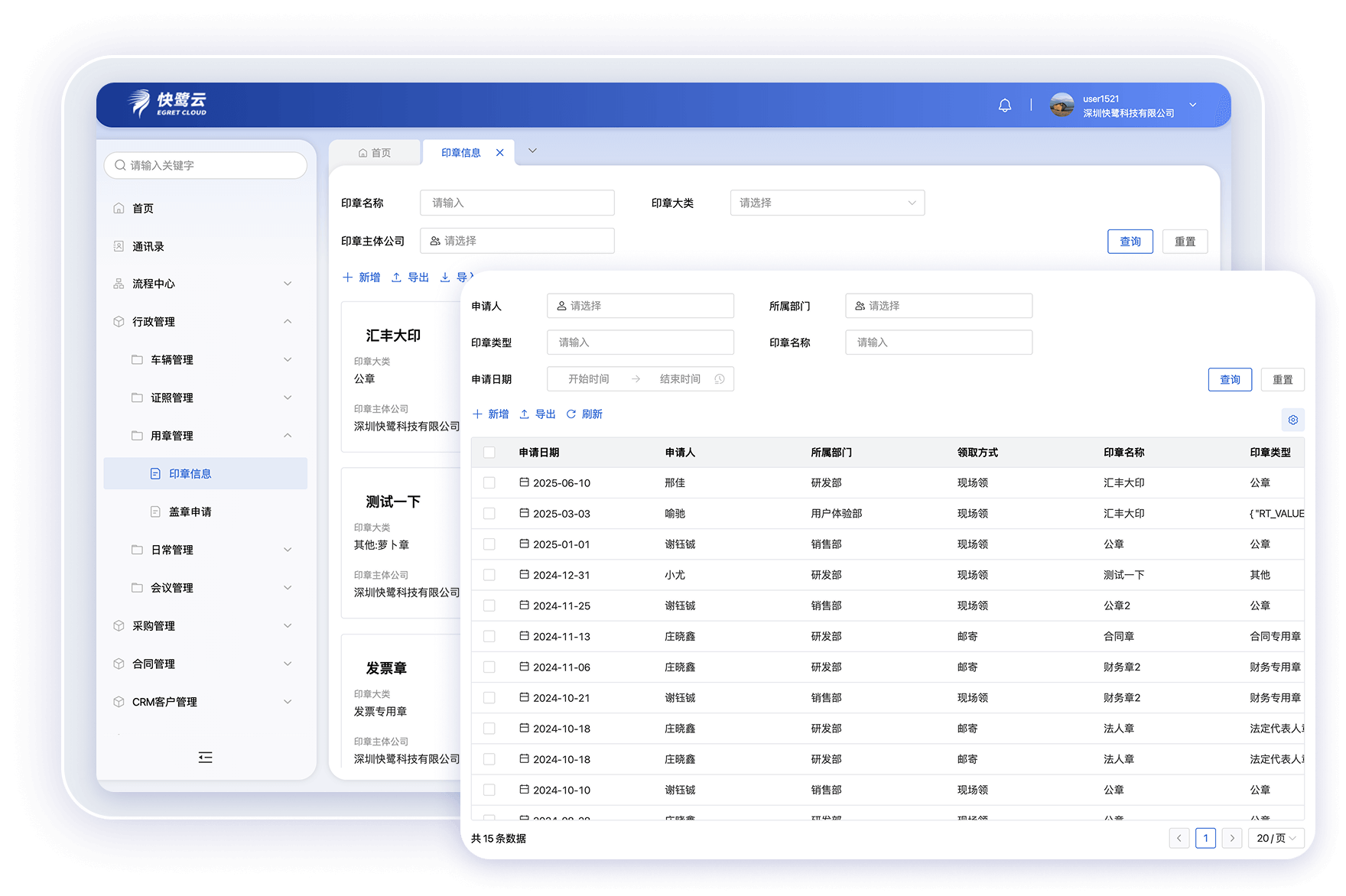Click the 查询 button in the front panel
Screen dimensions: 1346x896
tap(1230, 380)
